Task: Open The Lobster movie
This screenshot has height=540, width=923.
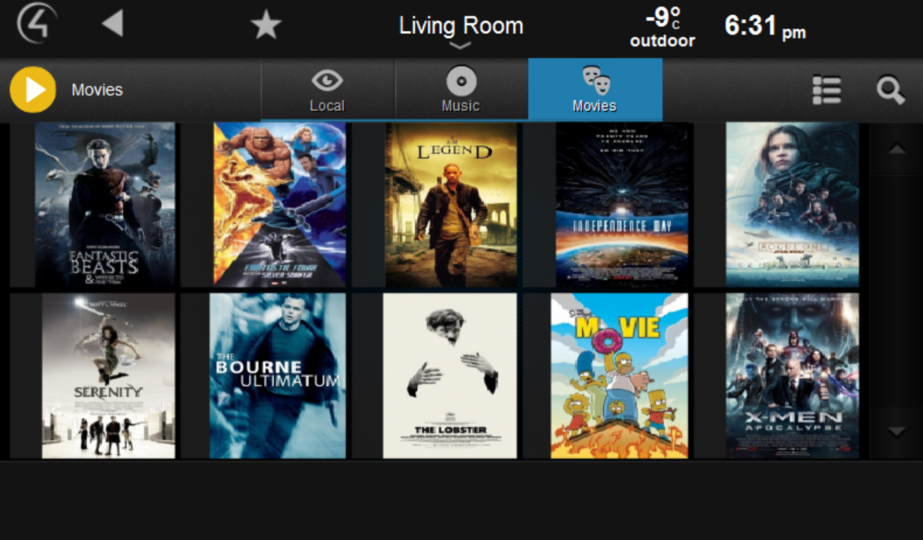Action: point(450,376)
